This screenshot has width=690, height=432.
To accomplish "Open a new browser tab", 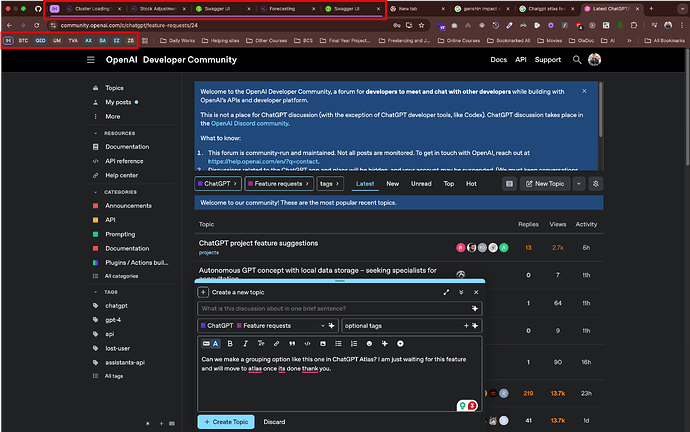I will pyautogui.click(x=651, y=8).
